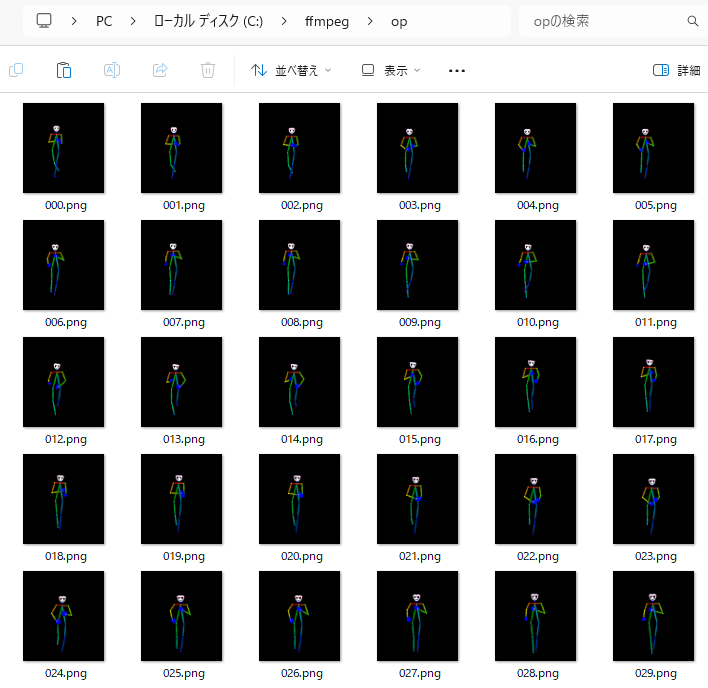Toggle the 詳細 details pane

coord(676,70)
